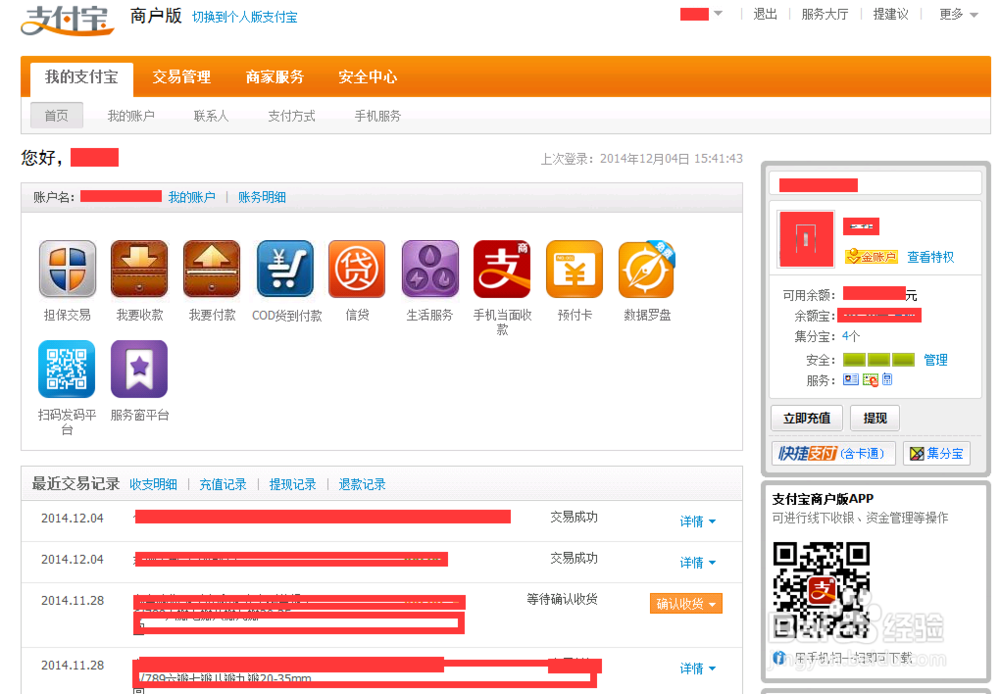Open the 担保交易 service icon
Image resolution: width=1000 pixels, height=694 pixels.
tap(66, 268)
